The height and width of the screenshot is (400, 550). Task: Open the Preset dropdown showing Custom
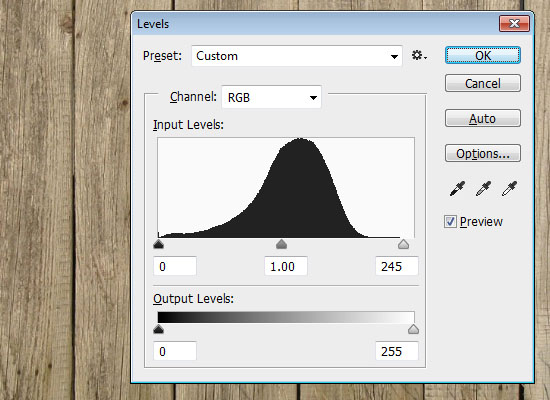pos(297,56)
